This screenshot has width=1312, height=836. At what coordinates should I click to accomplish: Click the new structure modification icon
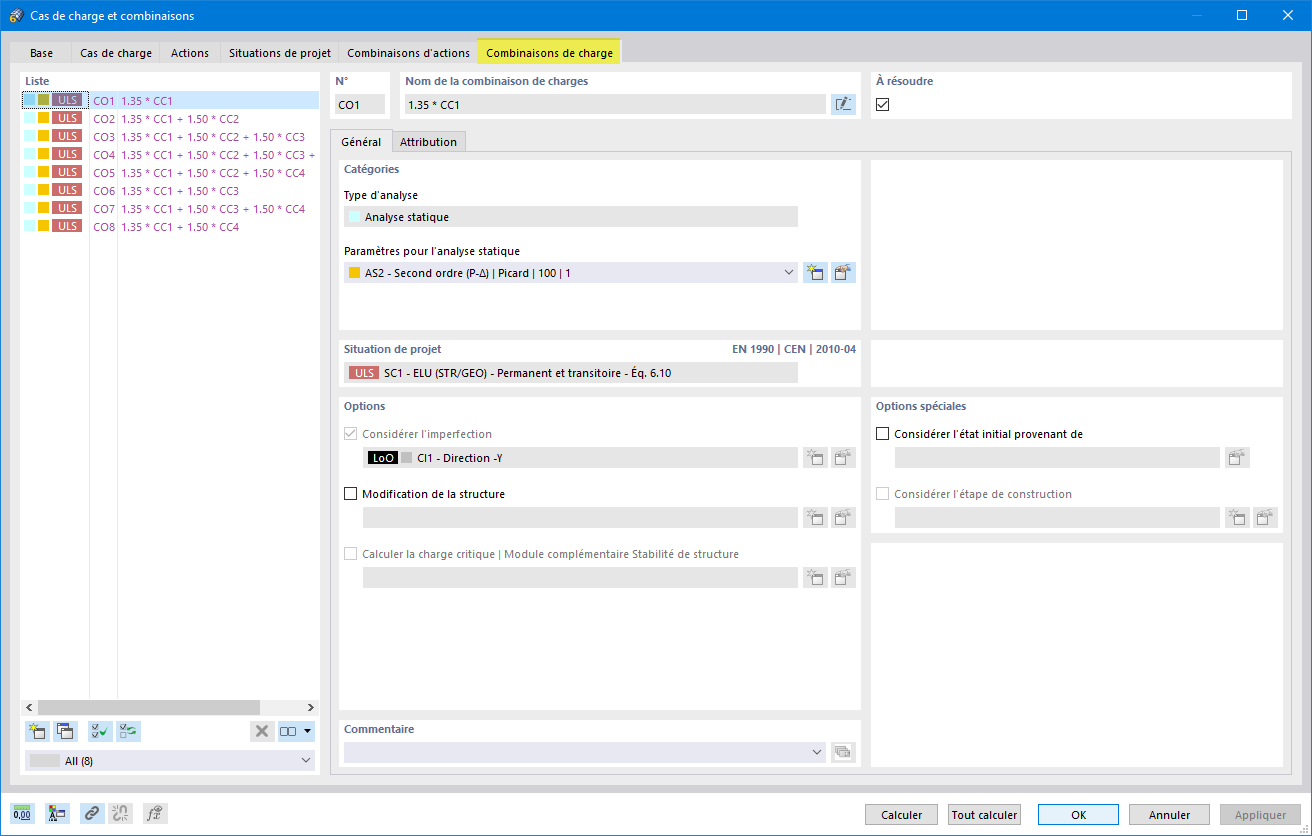[815, 517]
